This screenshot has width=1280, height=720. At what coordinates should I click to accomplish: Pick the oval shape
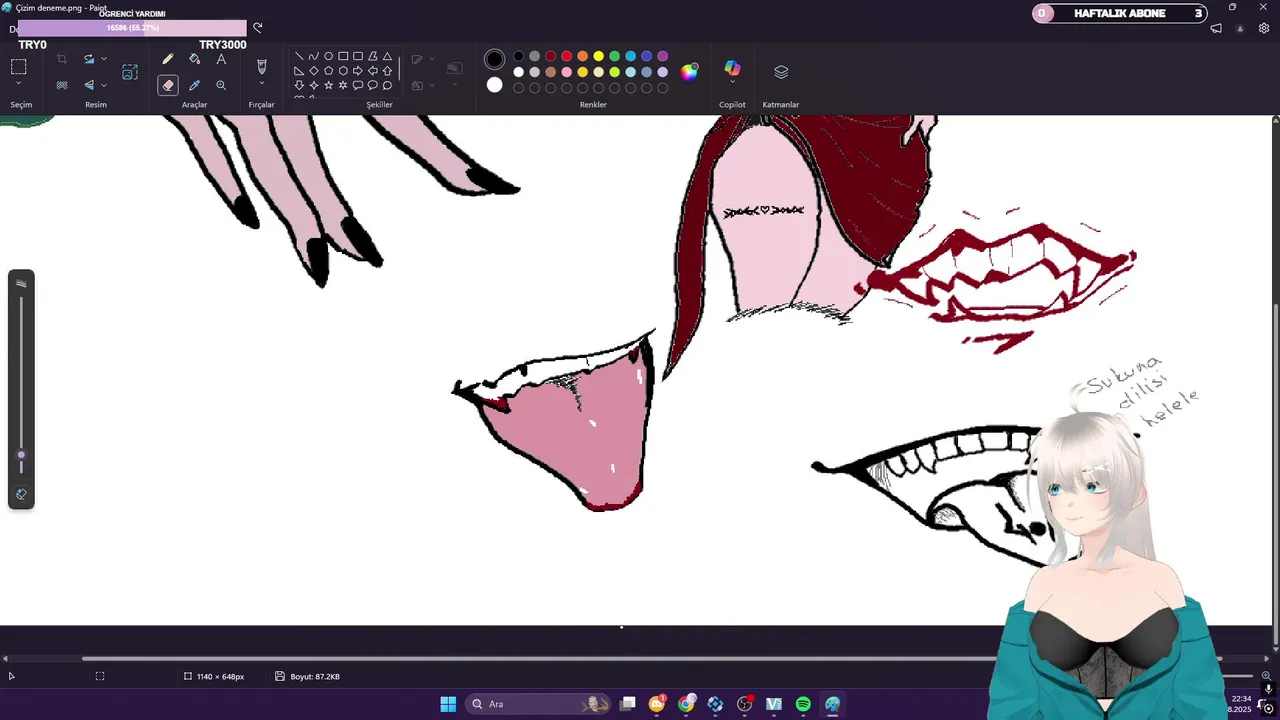pyautogui.click(x=328, y=56)
